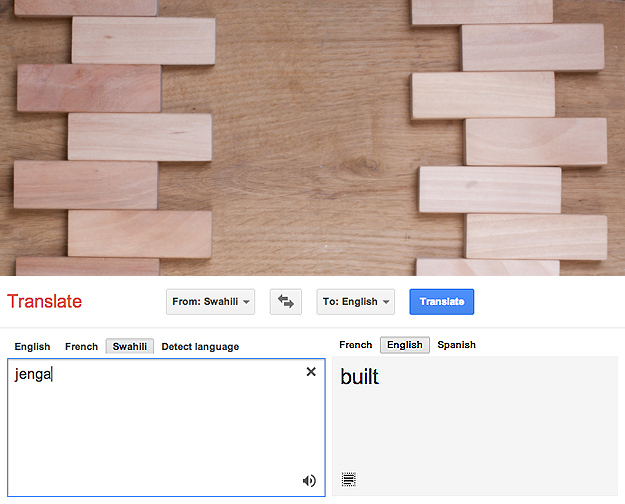Click the Jenga blocks photo

click(x=312, y=138)
